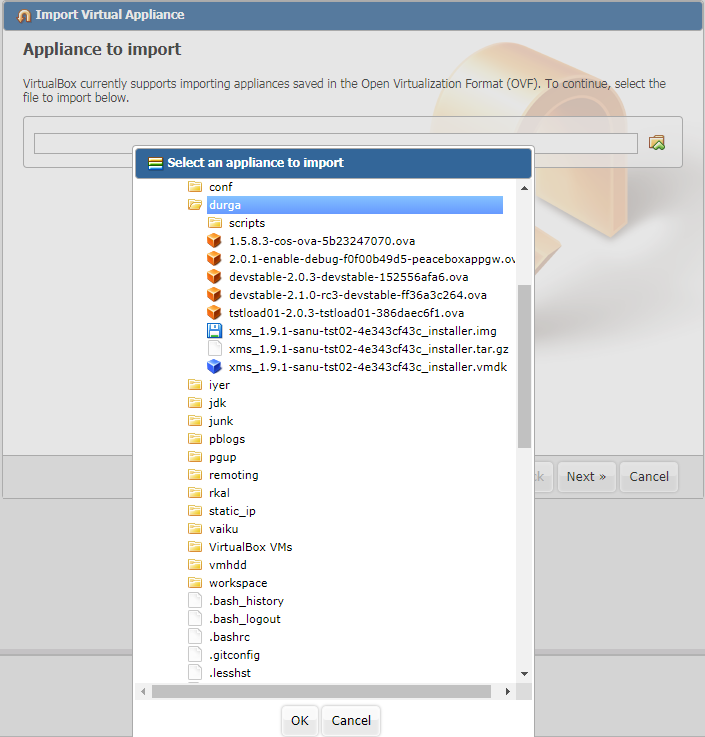The image size is (705, 737).
Task: Click the 1.5.8.3-cos-ova appliance box icon
Action: 213,241
